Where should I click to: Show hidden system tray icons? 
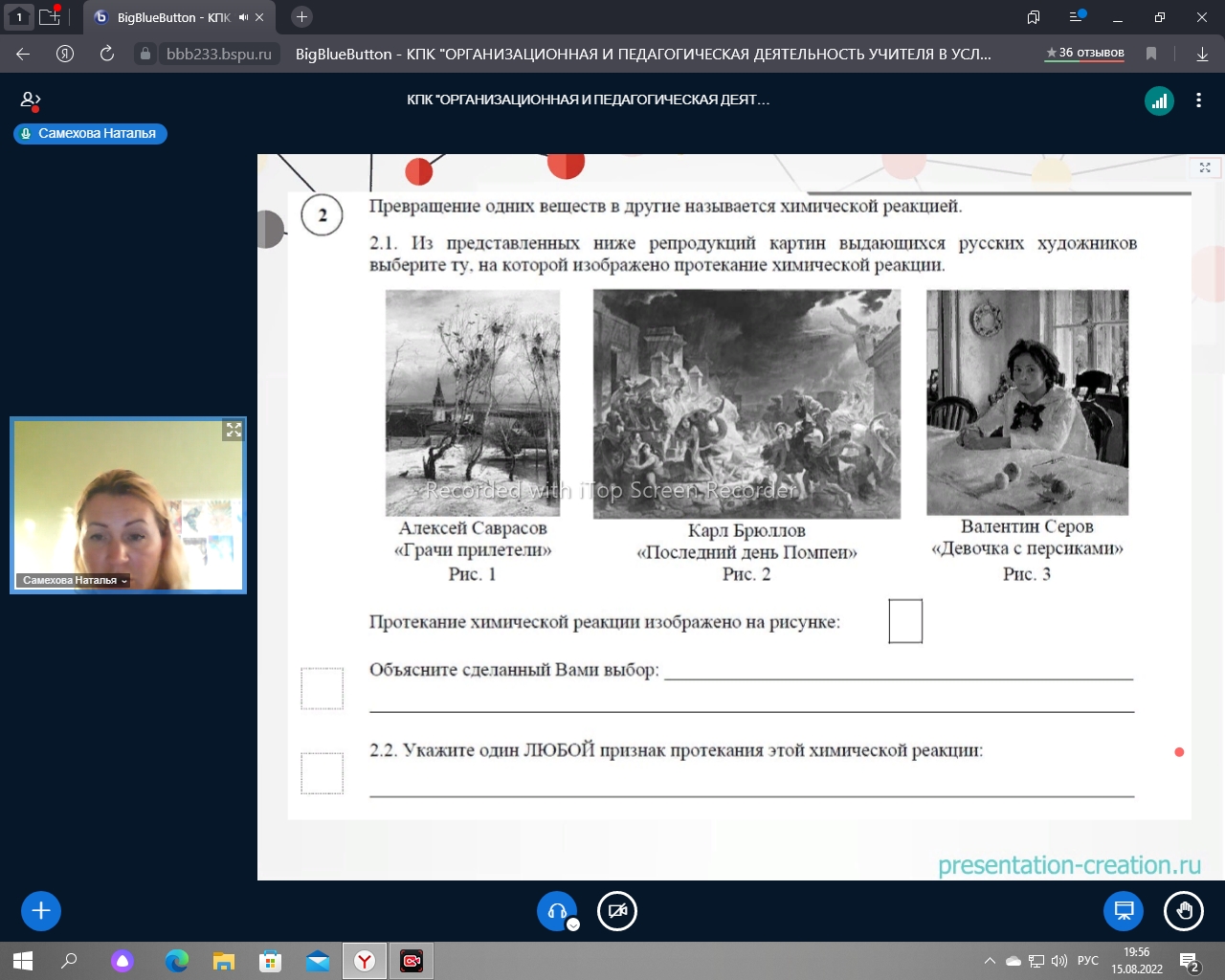tap(990, 961)
